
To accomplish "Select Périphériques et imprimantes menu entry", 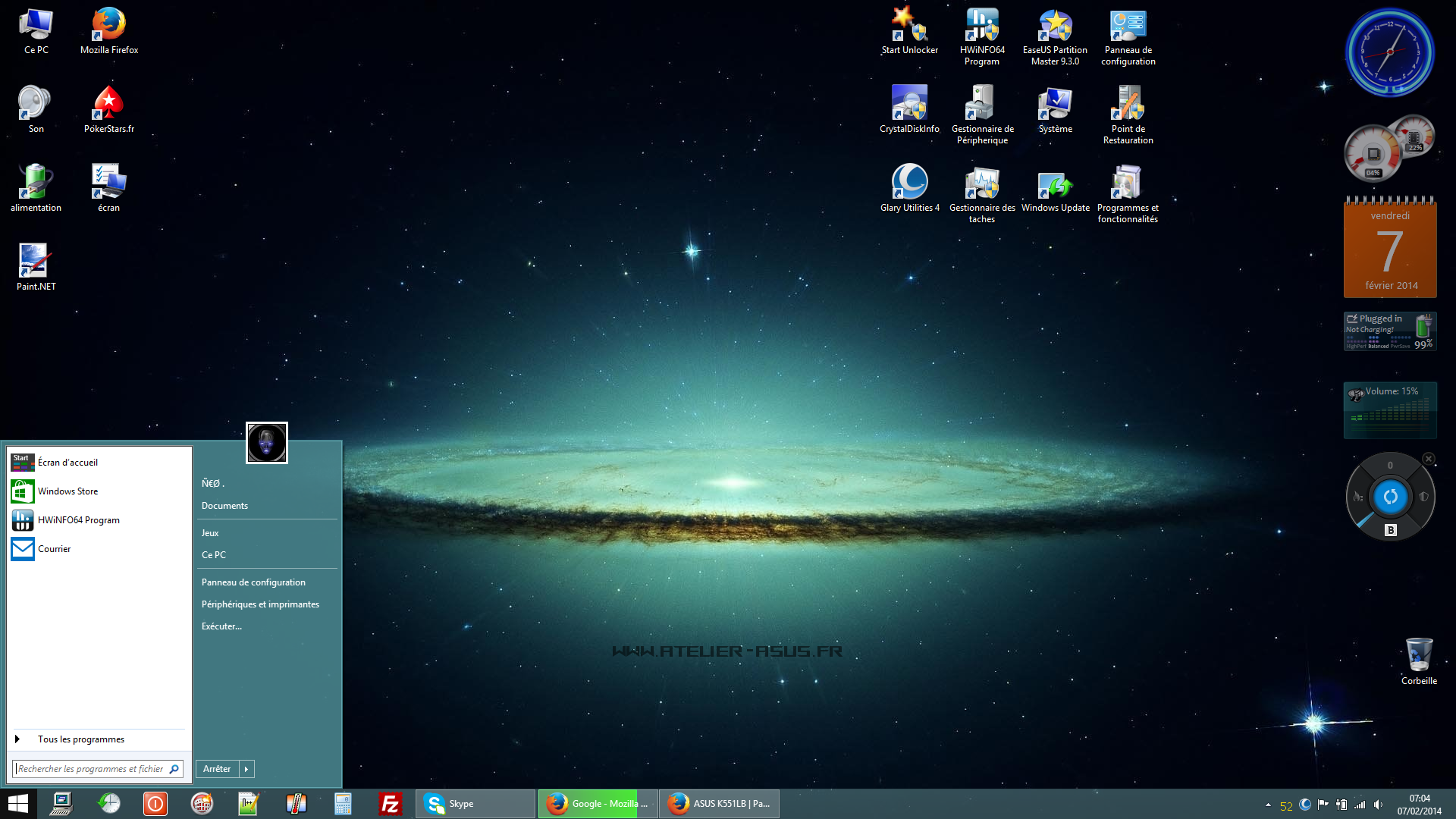I will click(x=260, y=604).
